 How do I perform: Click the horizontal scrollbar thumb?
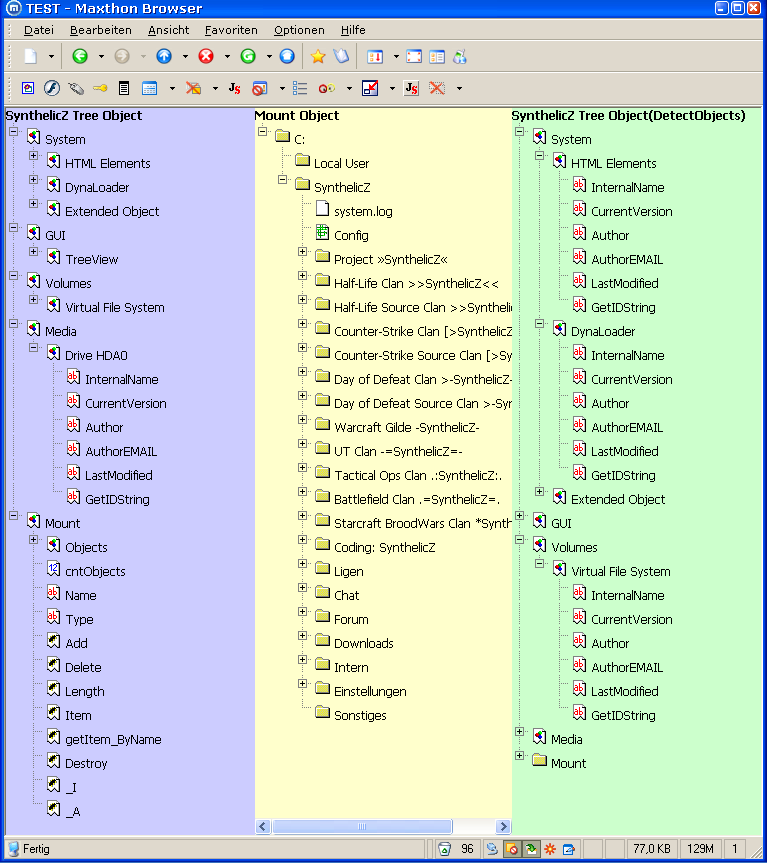point(362,827)
